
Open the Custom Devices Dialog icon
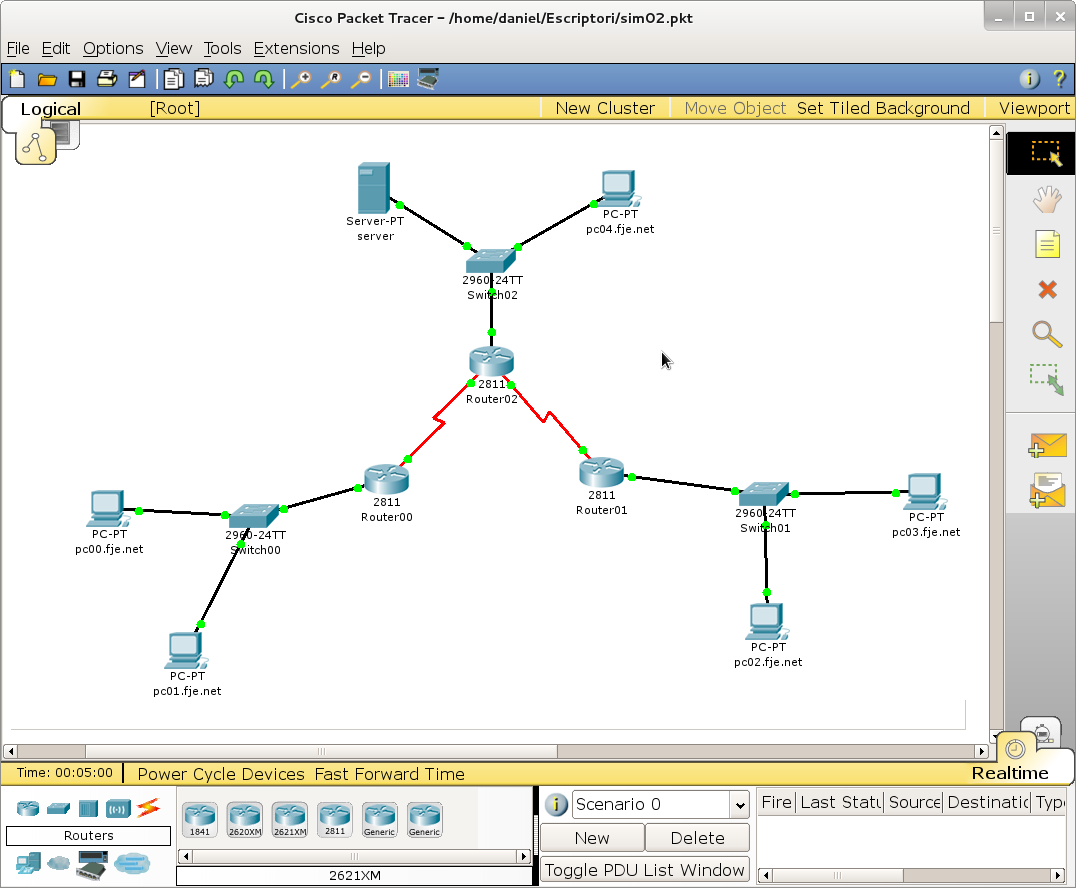tap(428, 79)
